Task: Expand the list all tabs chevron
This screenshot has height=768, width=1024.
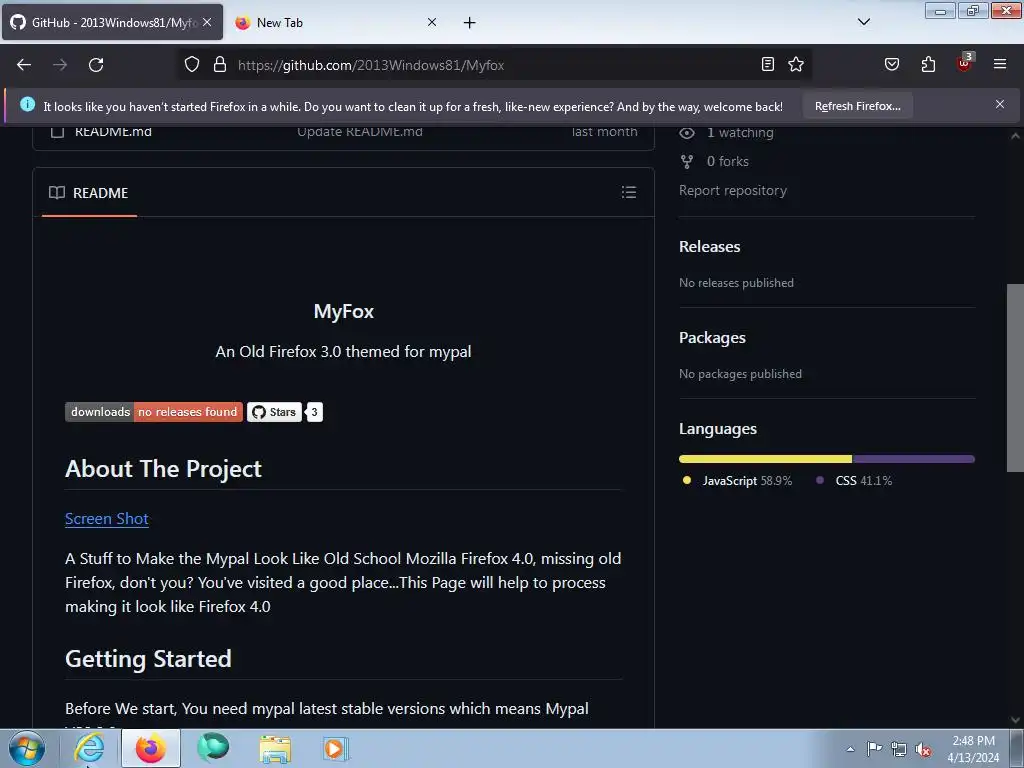Action: click(x=863, y=22)
